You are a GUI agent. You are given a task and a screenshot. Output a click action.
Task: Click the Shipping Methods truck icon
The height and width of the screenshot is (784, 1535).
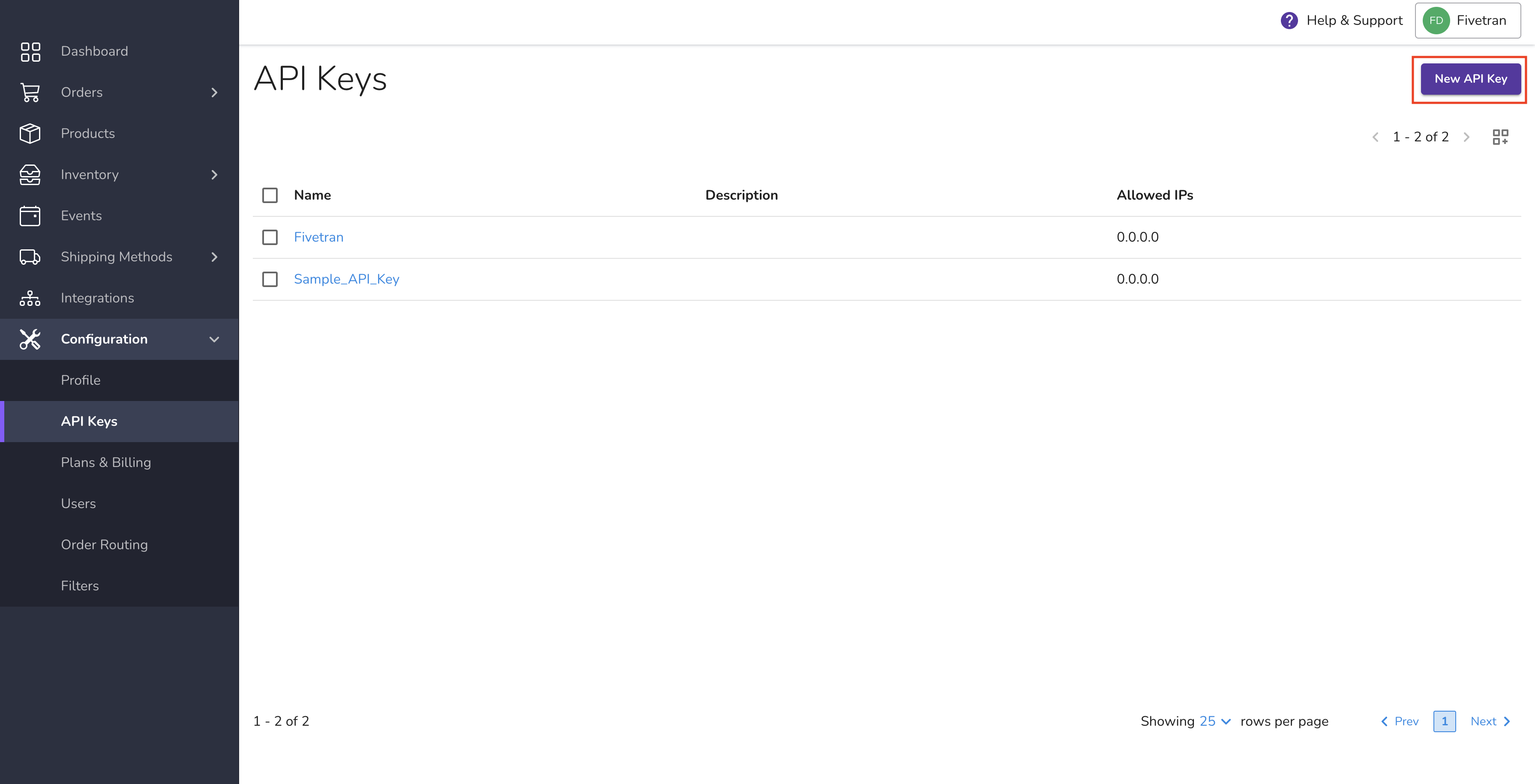click(x=30, y=257)
